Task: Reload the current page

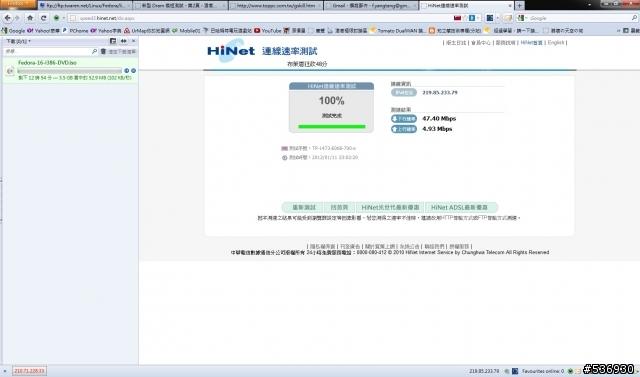Action: pos(43,18)
